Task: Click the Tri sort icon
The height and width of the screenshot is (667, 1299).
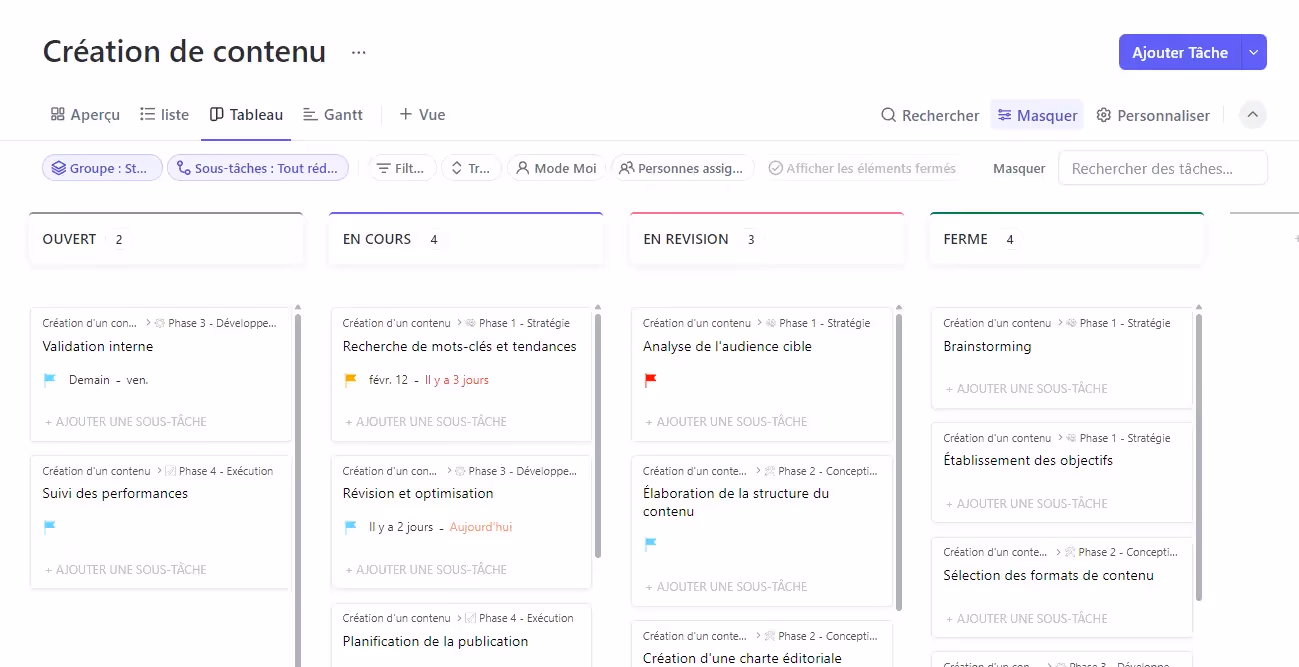Action: [457, 168]
